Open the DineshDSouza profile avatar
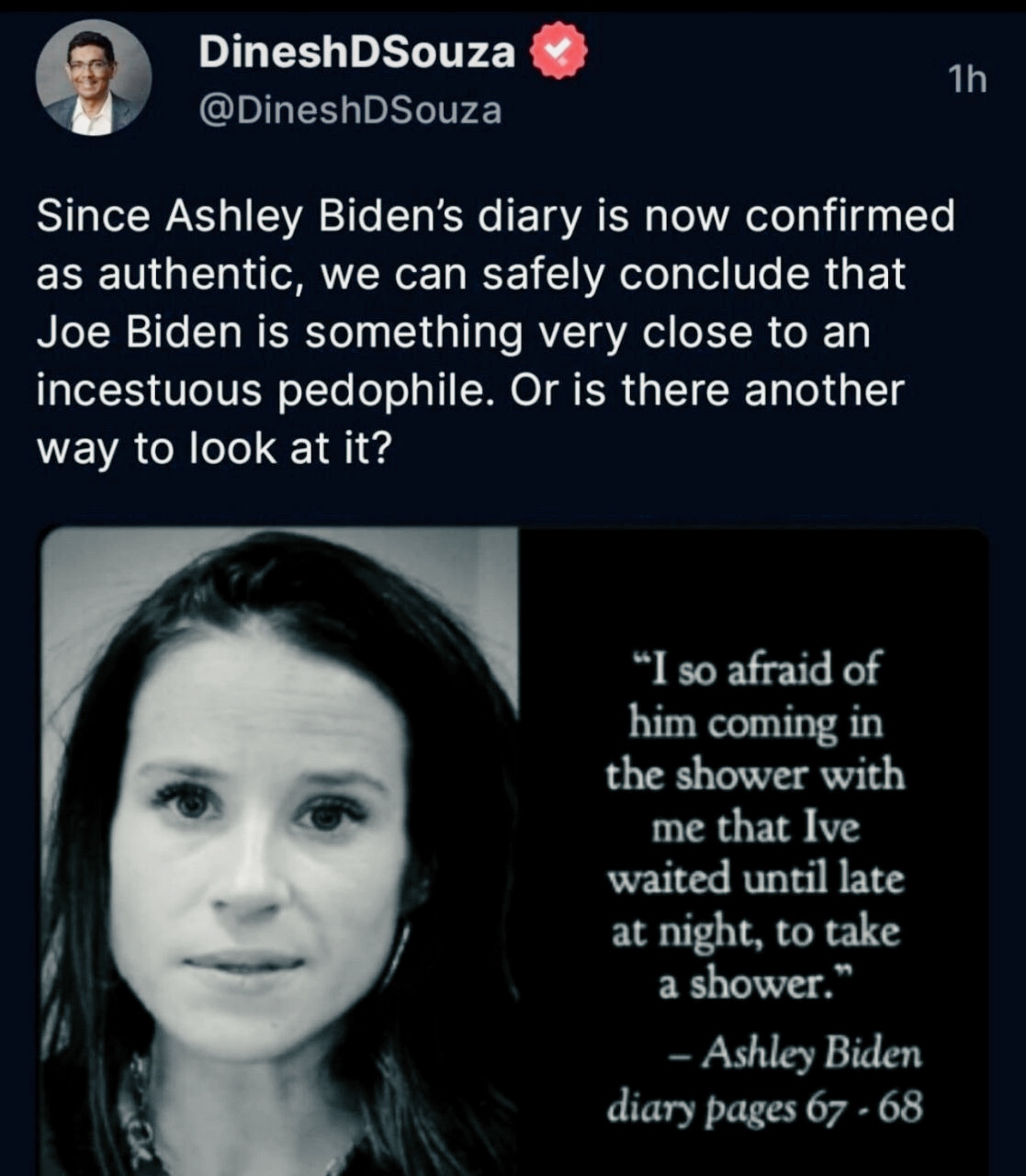The width and height of the screenshot is (1026, 1176). (x=94, y=78)
